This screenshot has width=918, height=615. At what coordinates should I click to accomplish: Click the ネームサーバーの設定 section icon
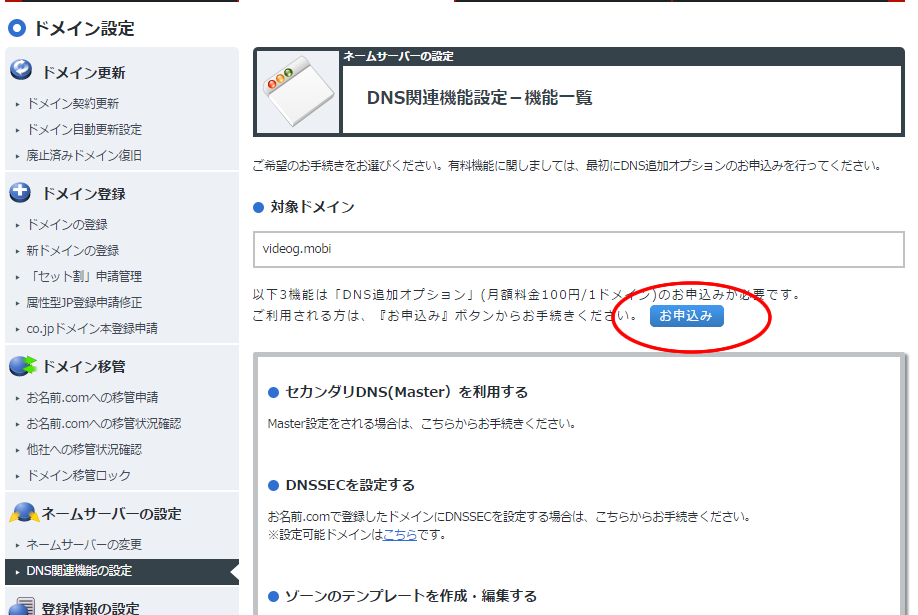click(22, 513)
